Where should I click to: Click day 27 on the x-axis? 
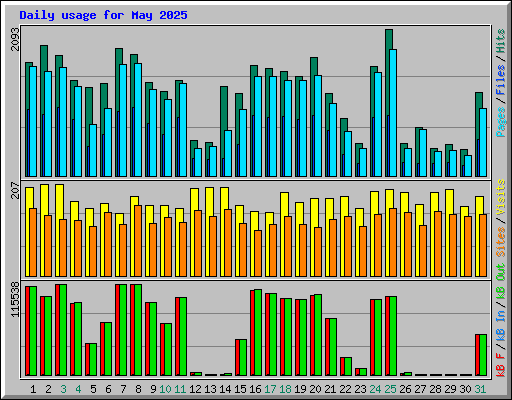420,389
